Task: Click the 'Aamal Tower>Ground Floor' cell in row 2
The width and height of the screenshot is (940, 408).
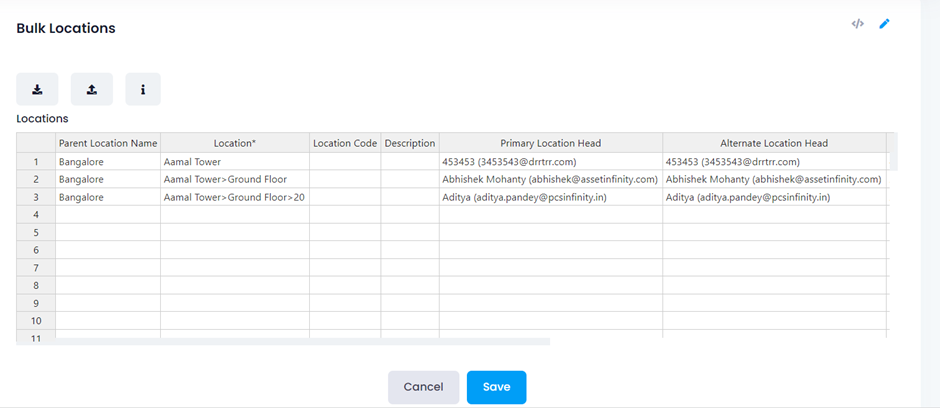Action: pyautogui.click(x=235, y=179)
